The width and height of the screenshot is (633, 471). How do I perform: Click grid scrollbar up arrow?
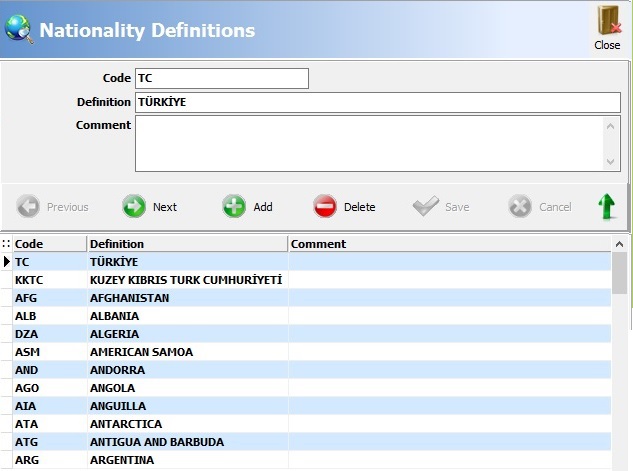(619, 244)
